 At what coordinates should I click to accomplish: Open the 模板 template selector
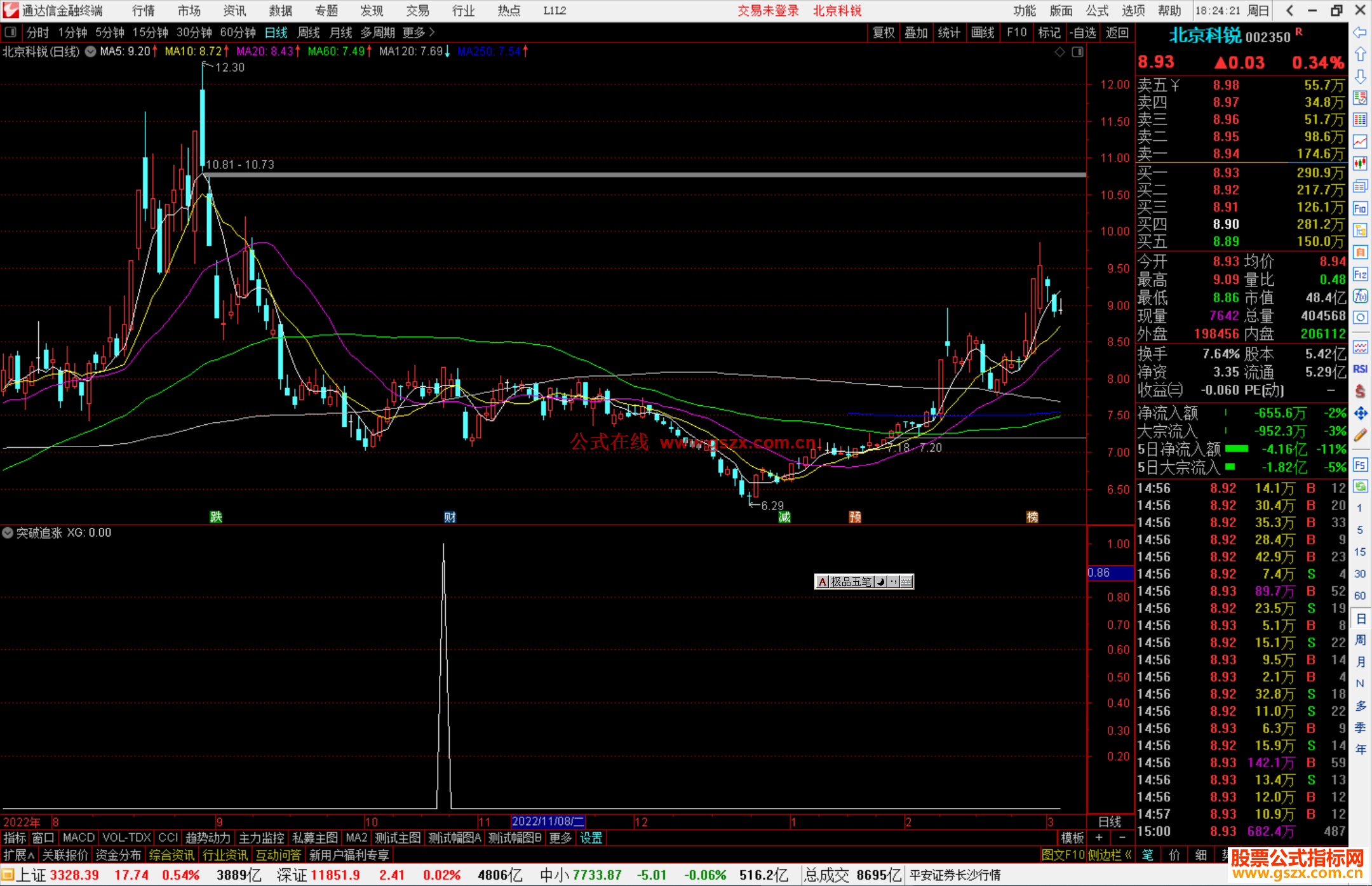1072,838
